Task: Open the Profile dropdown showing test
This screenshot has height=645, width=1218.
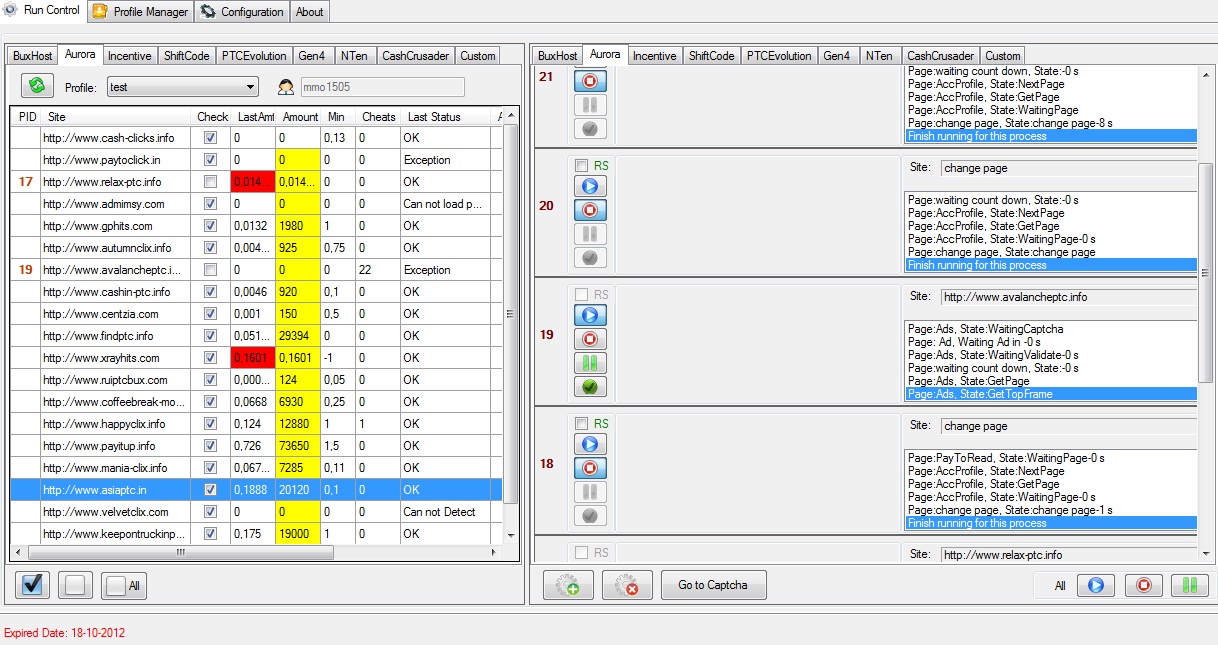Action: (182, 87)
